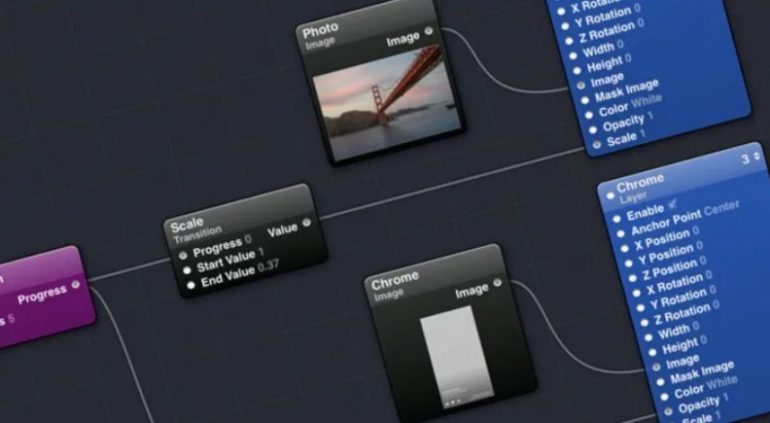Click the Golden Gate bridge photo thumbnail
Screen dimensions: 770x423
388,105
